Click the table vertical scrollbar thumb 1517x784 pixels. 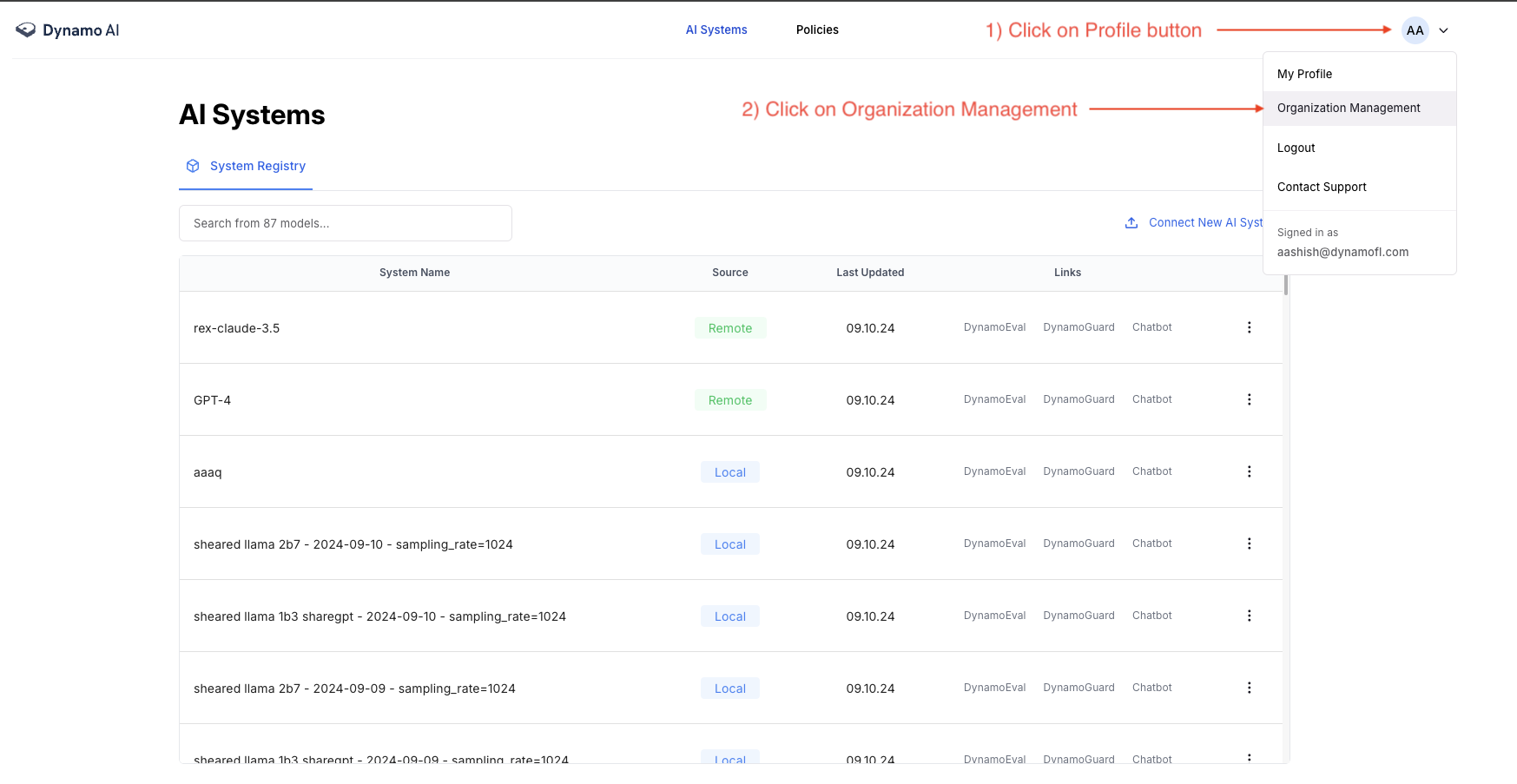[1286, 284]
